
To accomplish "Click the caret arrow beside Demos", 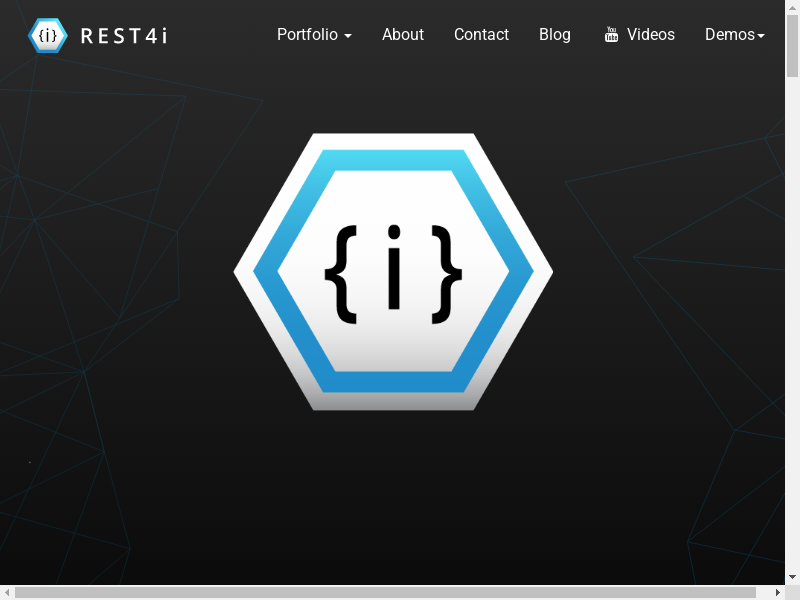I will (761, 36).
